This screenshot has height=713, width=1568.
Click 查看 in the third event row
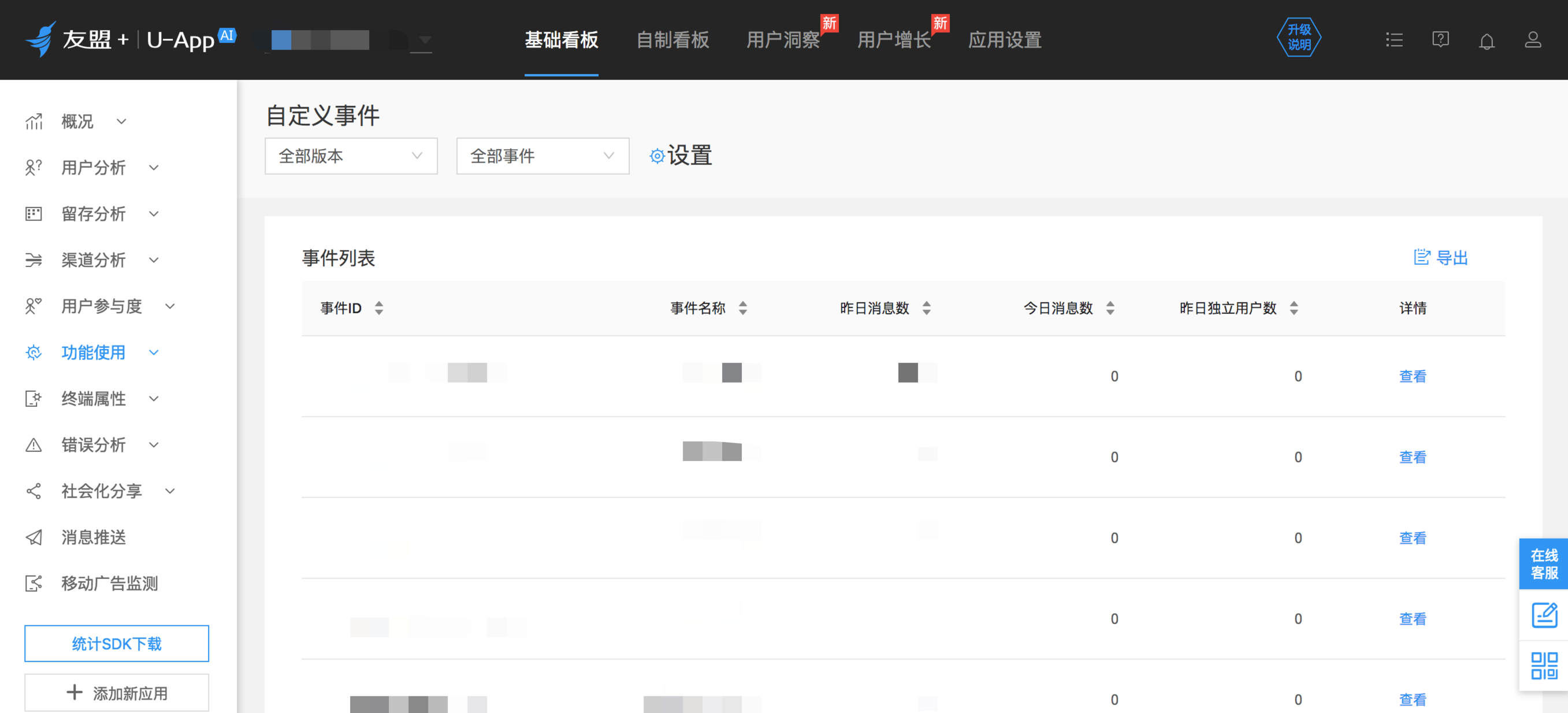click(x=1412, y=539)
